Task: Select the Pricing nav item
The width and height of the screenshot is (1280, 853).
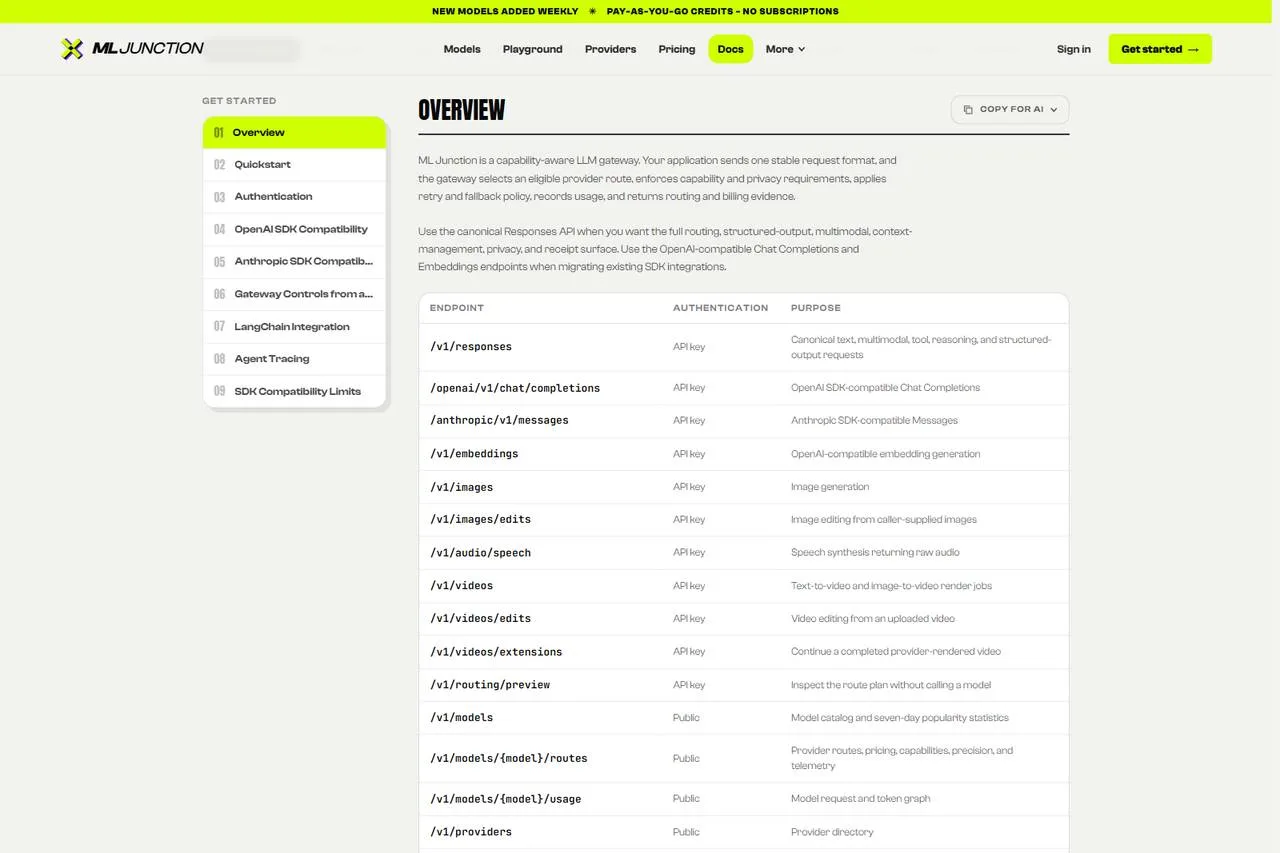Action: (x=677, y=49)
